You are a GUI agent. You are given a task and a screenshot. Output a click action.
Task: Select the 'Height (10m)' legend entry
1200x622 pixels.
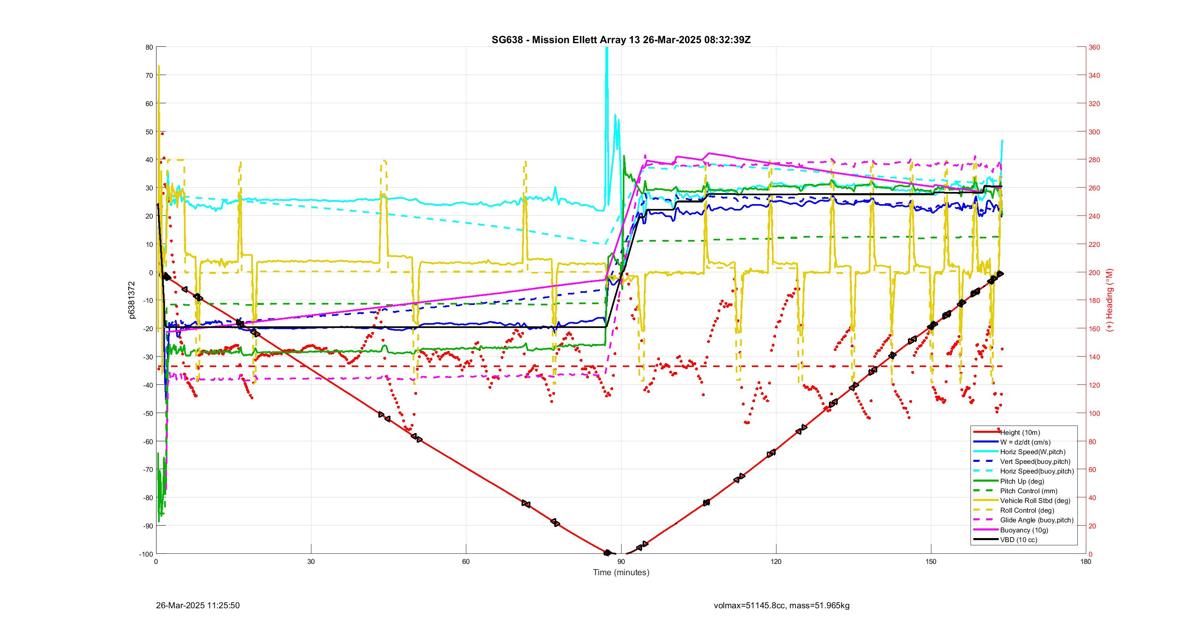click(x=1022, y=432)
